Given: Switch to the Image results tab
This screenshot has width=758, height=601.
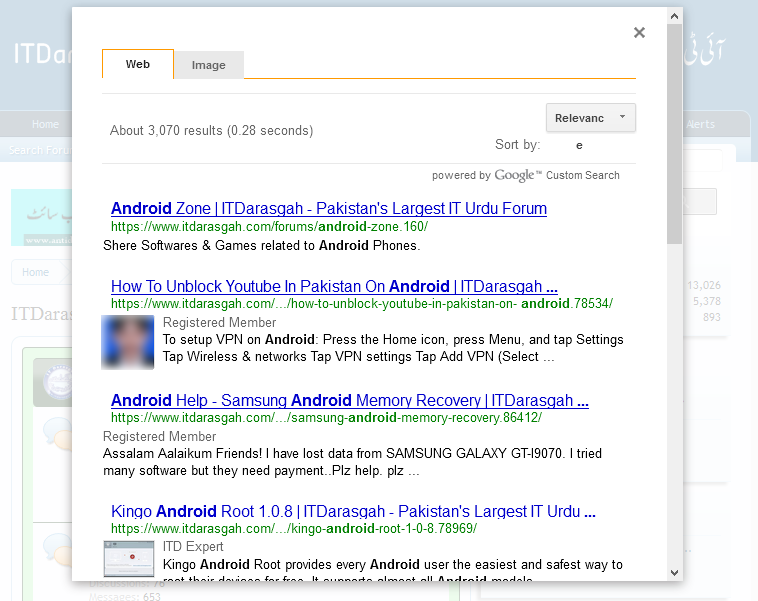Looking at the screenshot, I should coord(208,65).
